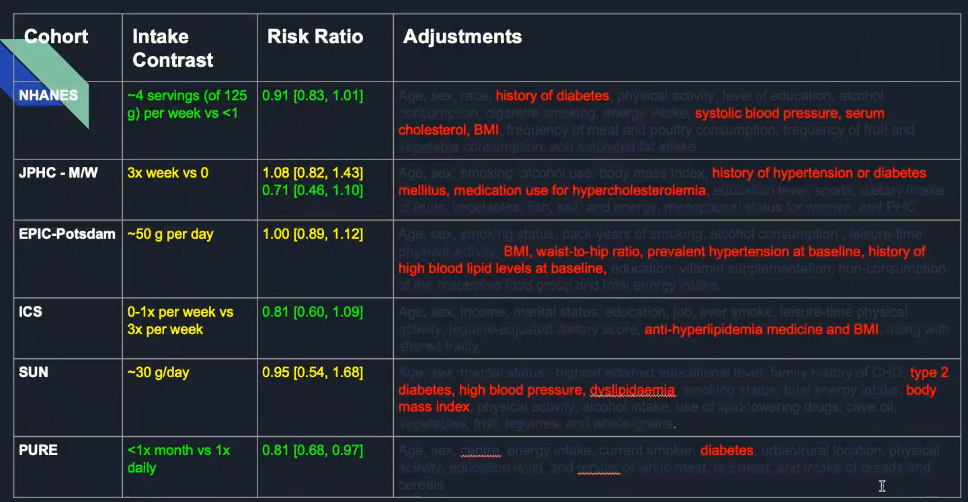Click 'mass index' text in SUN row
Screen dimensions: 968x502
[434, 407]
